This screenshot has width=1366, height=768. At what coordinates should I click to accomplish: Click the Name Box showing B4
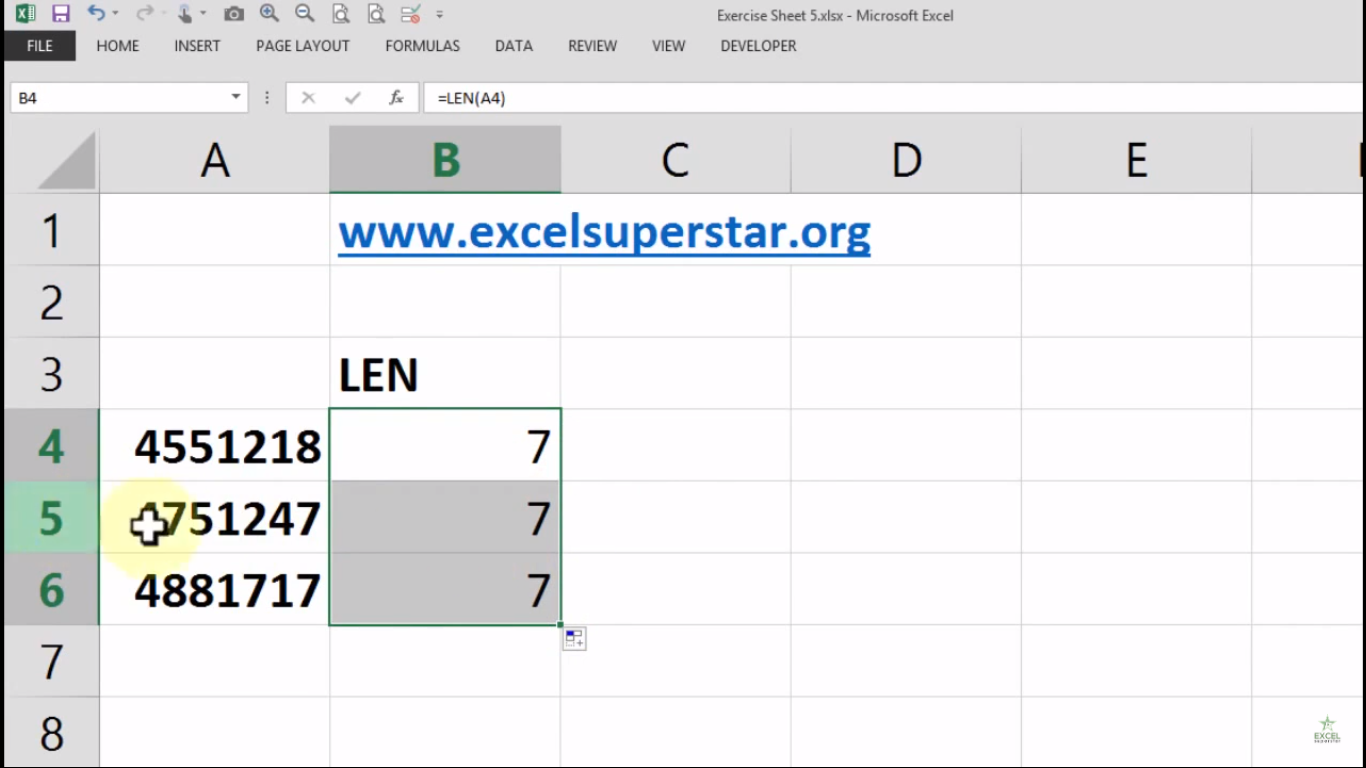pos(118,98)
